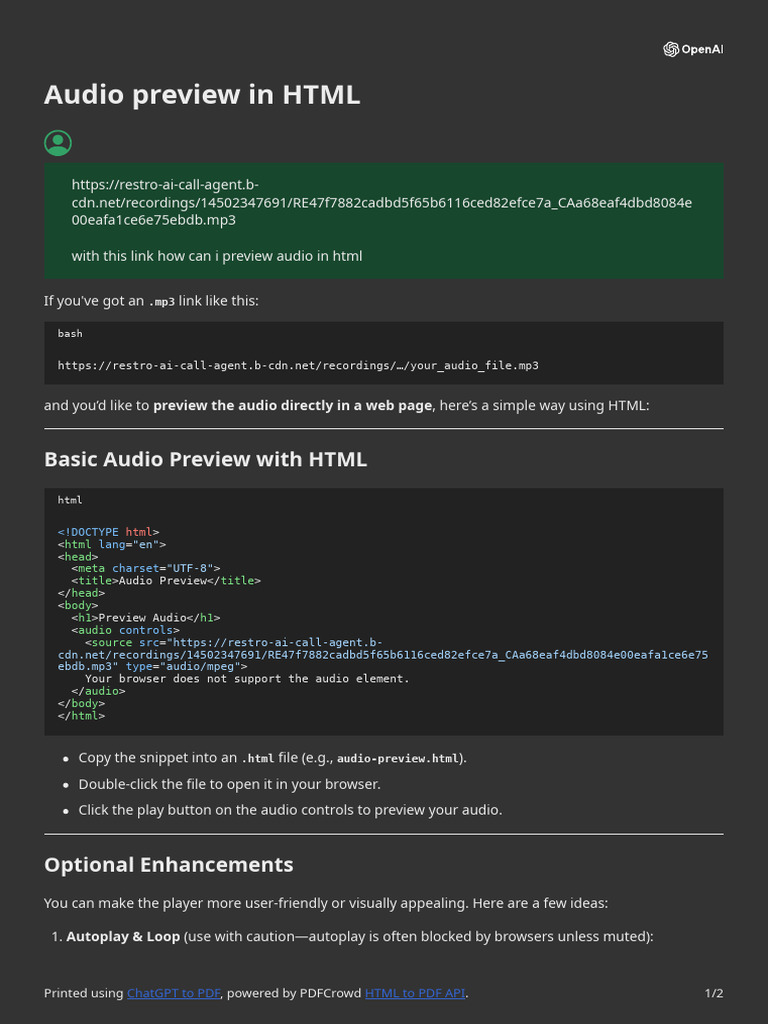The height and width of the screenshot is (1024, 768).
Task: Click the "Audio preview in HTML" title
Action: (x=202, y=95)
